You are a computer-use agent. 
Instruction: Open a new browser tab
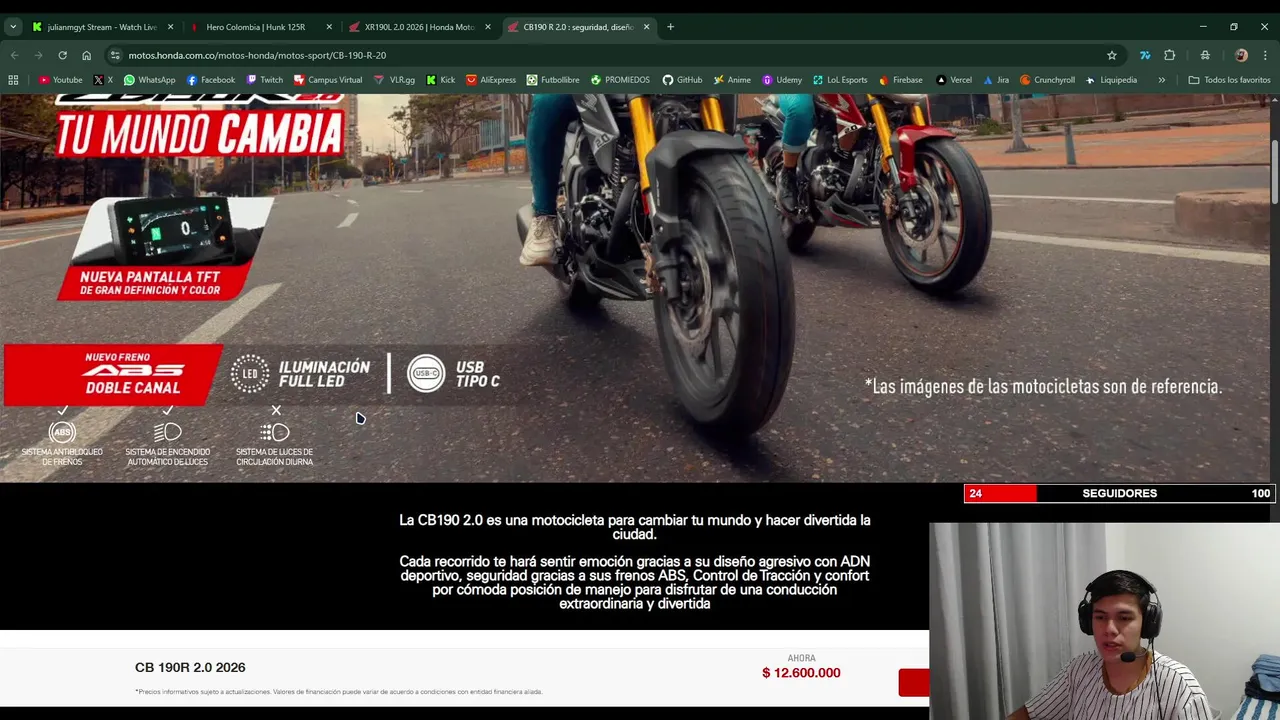(670, 27)
